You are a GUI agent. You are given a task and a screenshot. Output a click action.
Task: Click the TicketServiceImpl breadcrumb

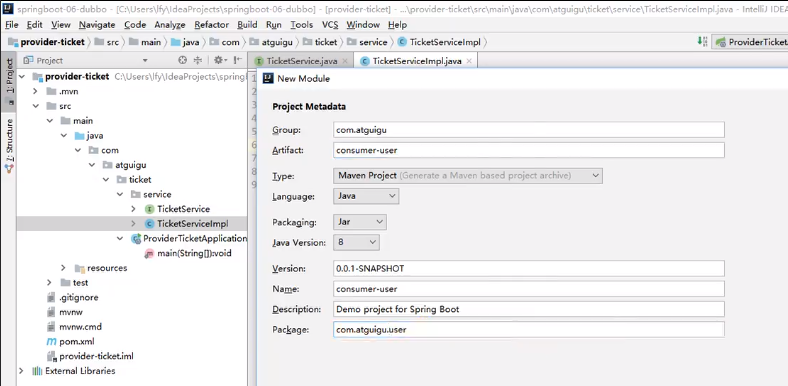pyautogui.click(x=439, y=42)
